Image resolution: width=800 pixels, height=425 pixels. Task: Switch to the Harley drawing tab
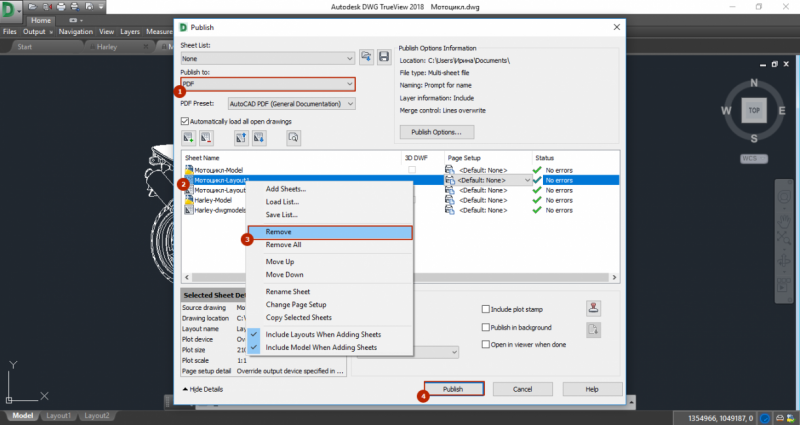click(107, 46)
